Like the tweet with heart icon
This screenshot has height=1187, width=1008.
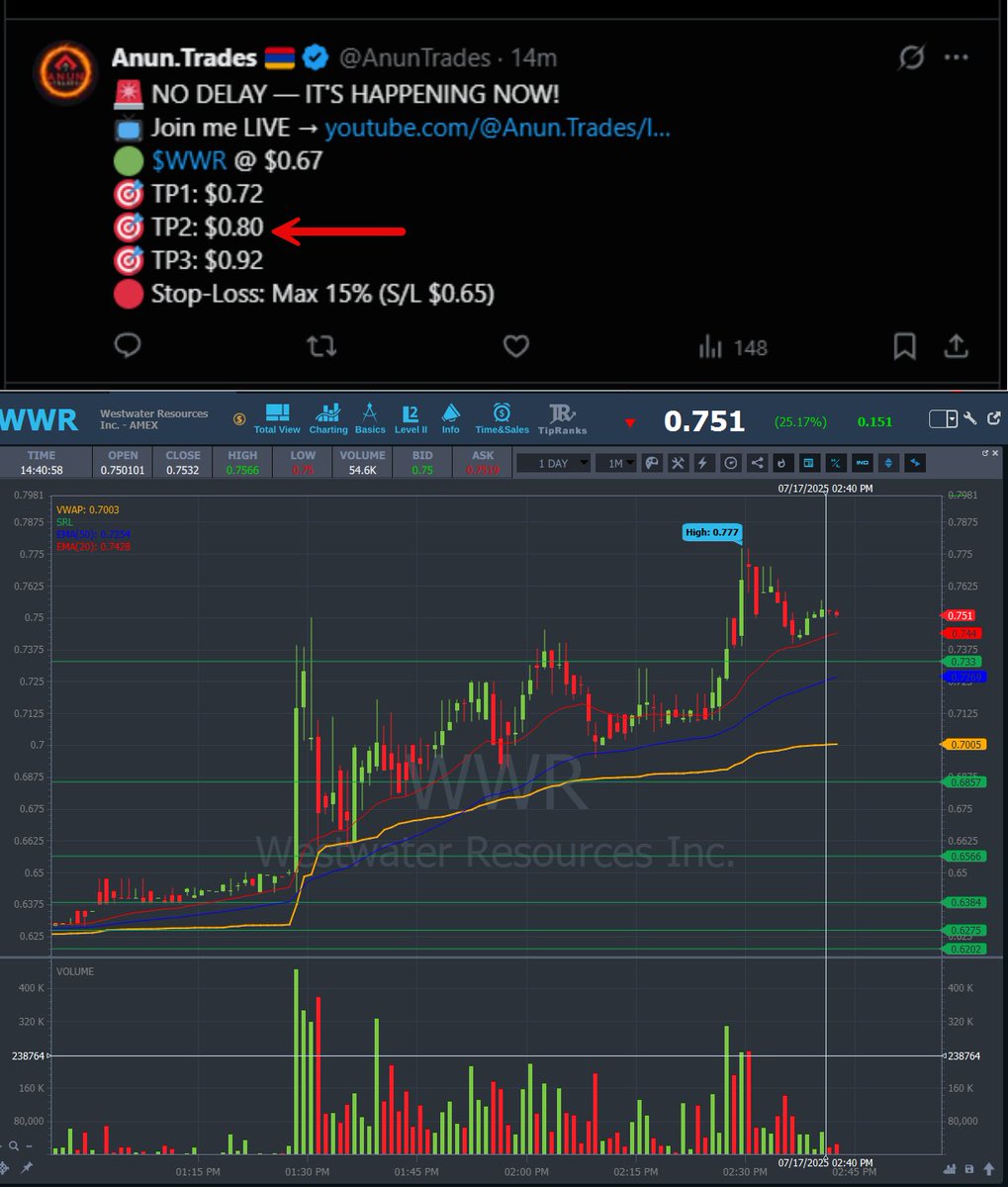coord(516,346)
